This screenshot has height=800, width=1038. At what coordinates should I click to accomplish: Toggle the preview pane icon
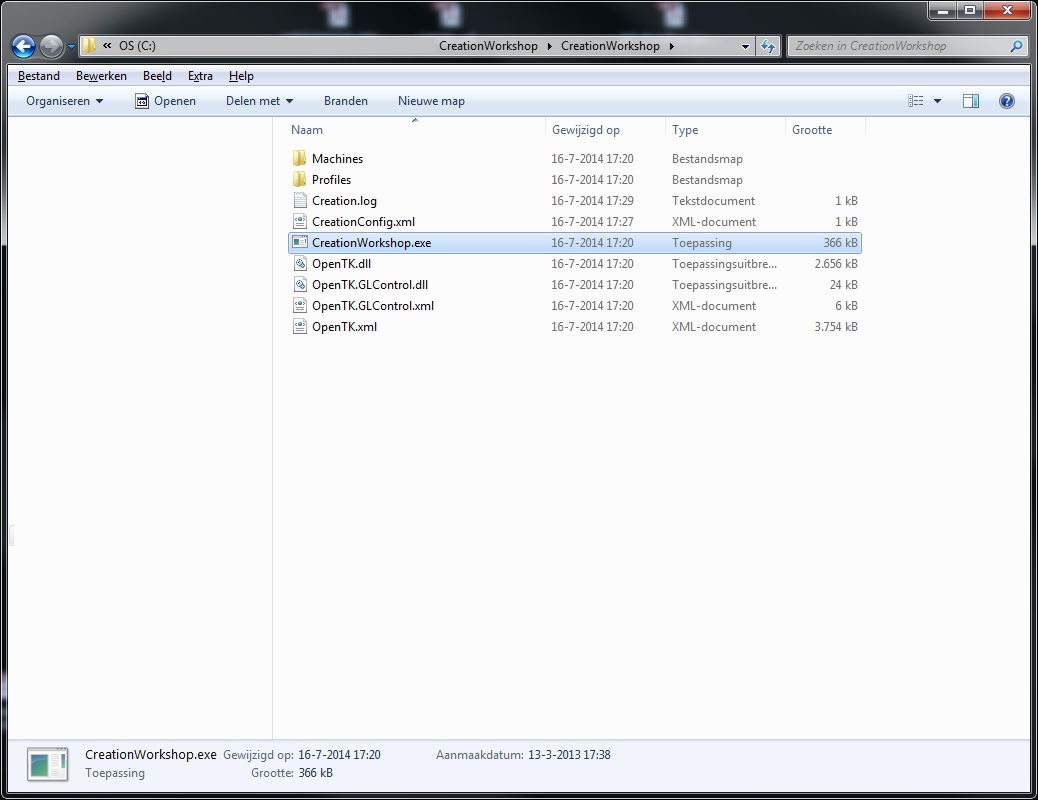click(x=970, y=101)
